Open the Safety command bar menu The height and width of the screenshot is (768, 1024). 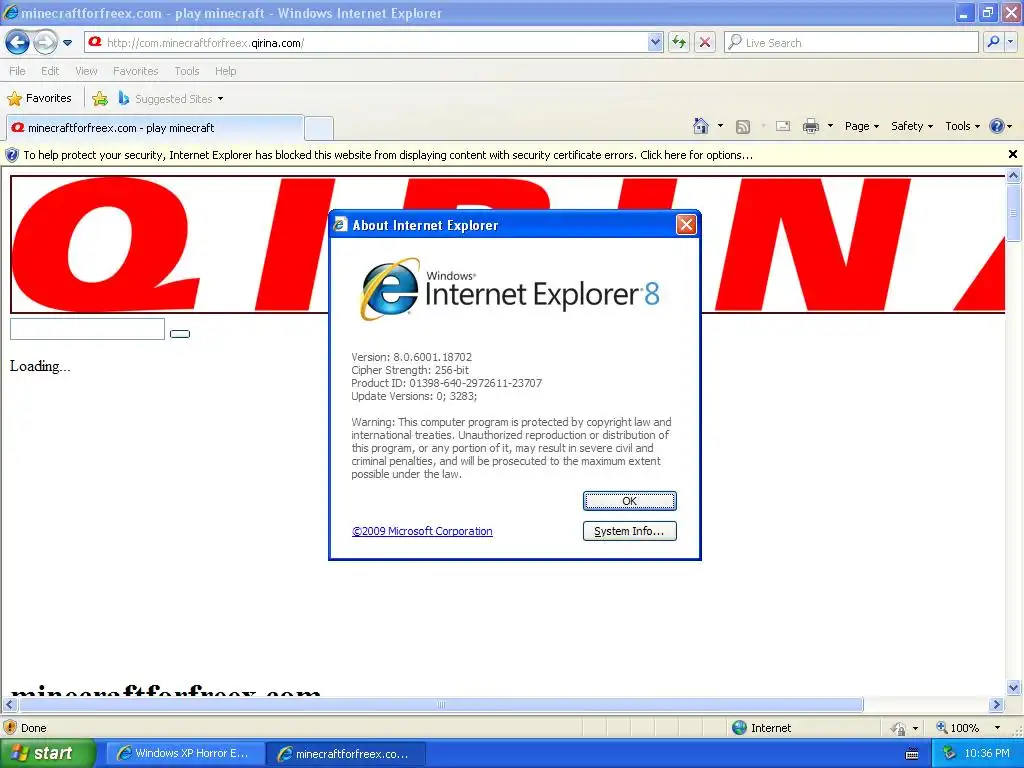click(x=912, y=126)
